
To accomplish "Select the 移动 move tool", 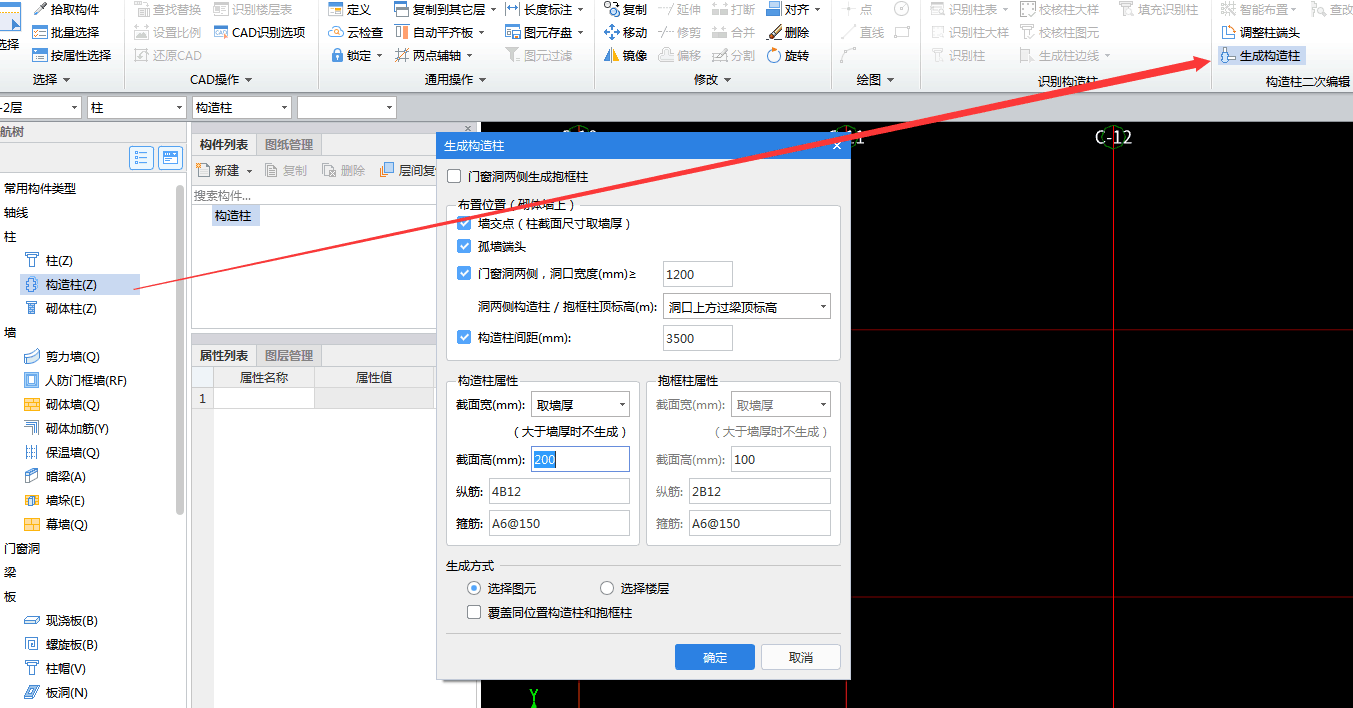I will point(626,32).
